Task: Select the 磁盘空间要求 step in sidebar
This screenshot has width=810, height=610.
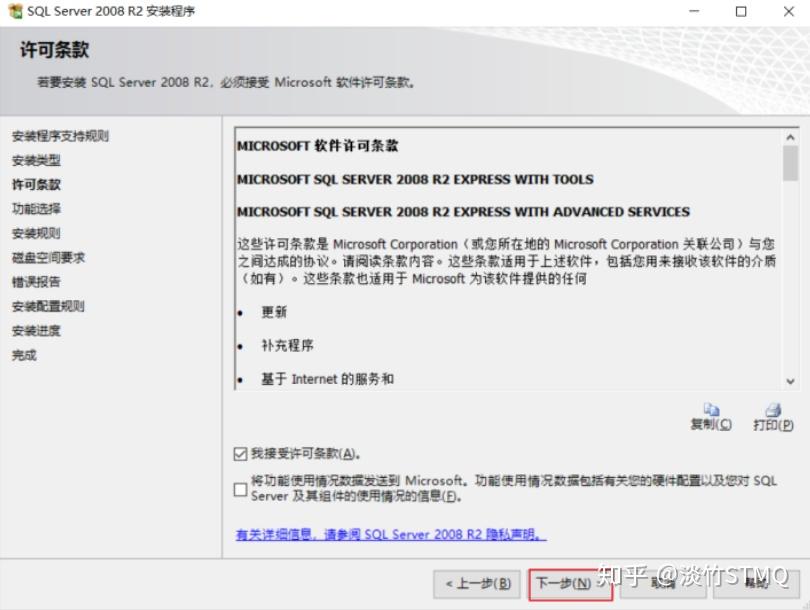Action: (48, 257)
